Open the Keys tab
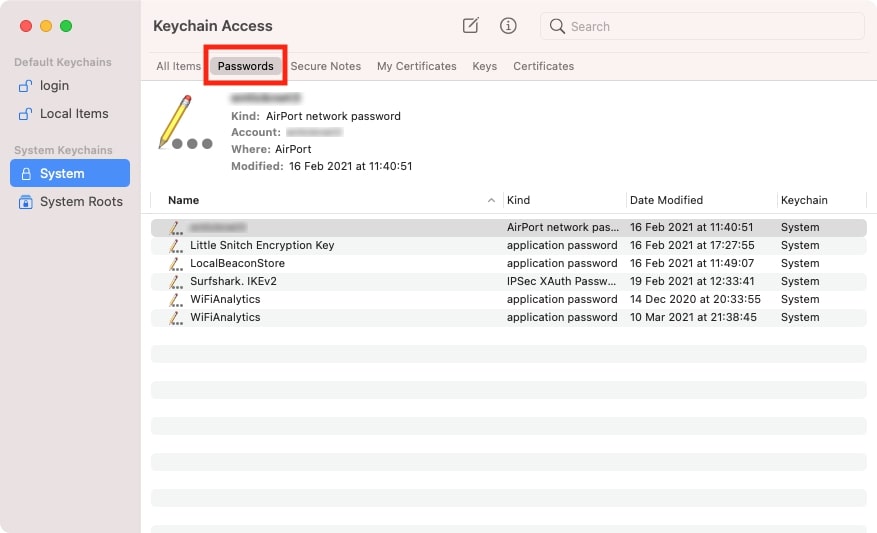 [484, 66]
